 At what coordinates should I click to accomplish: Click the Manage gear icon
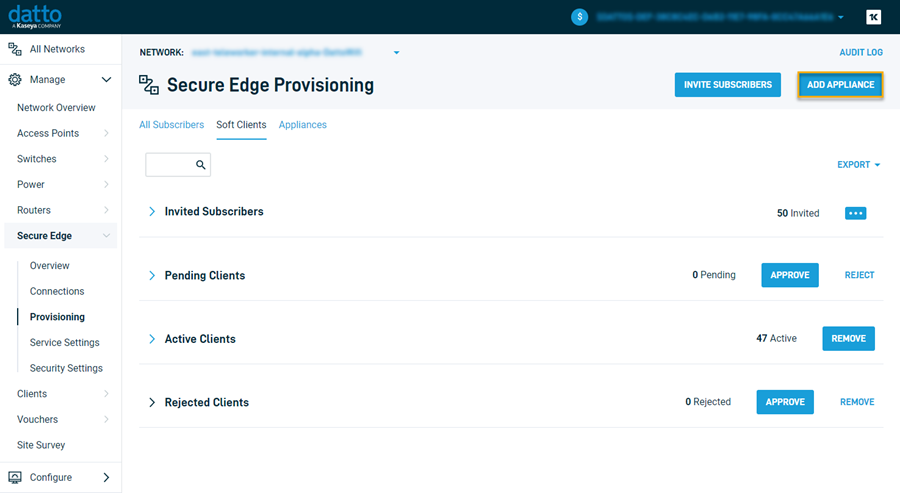[15, 79]
